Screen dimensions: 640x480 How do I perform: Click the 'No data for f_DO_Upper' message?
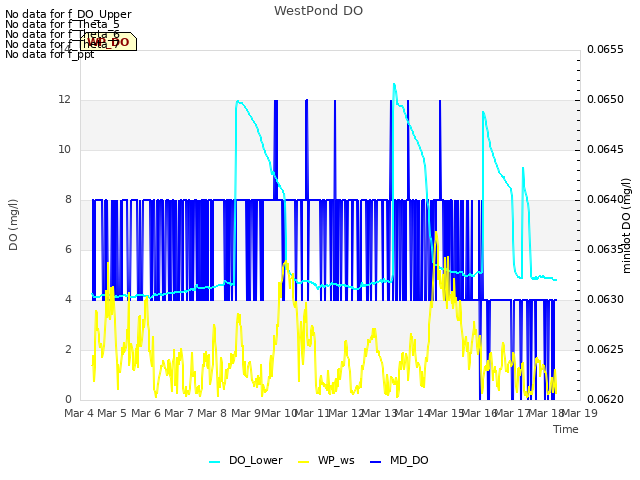tap(68, 14)
